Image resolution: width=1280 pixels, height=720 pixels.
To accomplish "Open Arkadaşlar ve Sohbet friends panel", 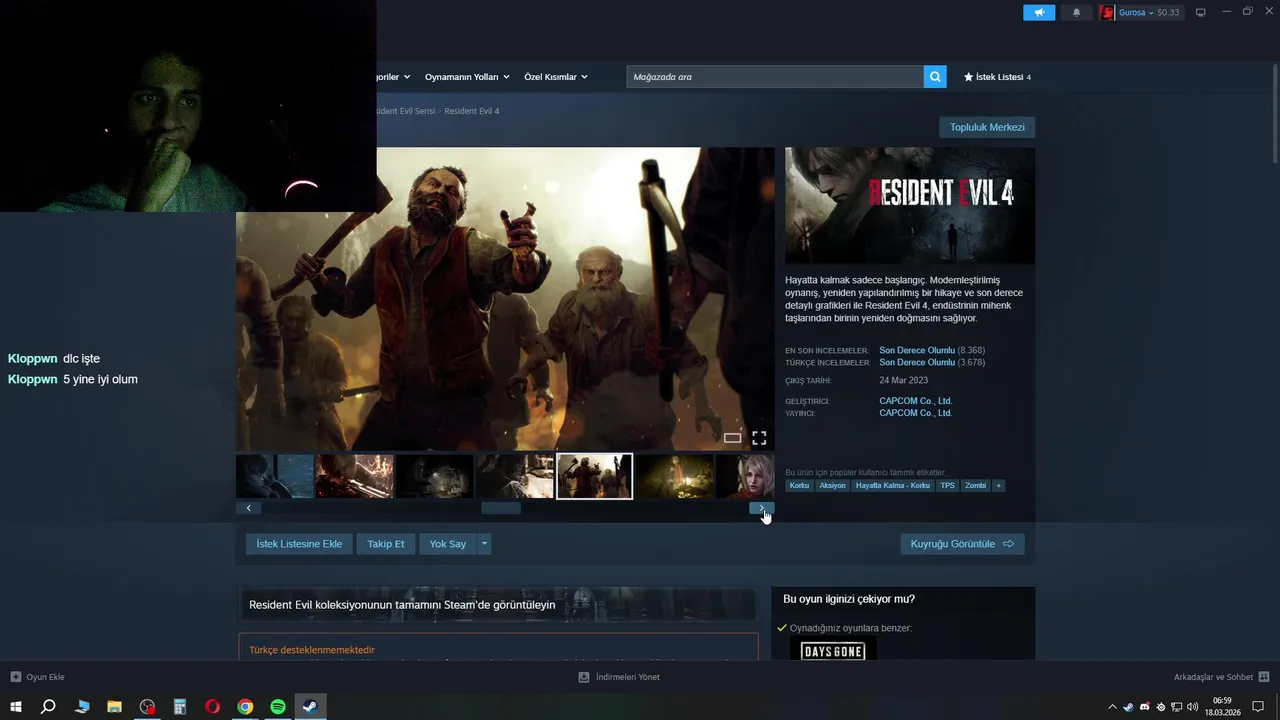I will coord(1221,677).
